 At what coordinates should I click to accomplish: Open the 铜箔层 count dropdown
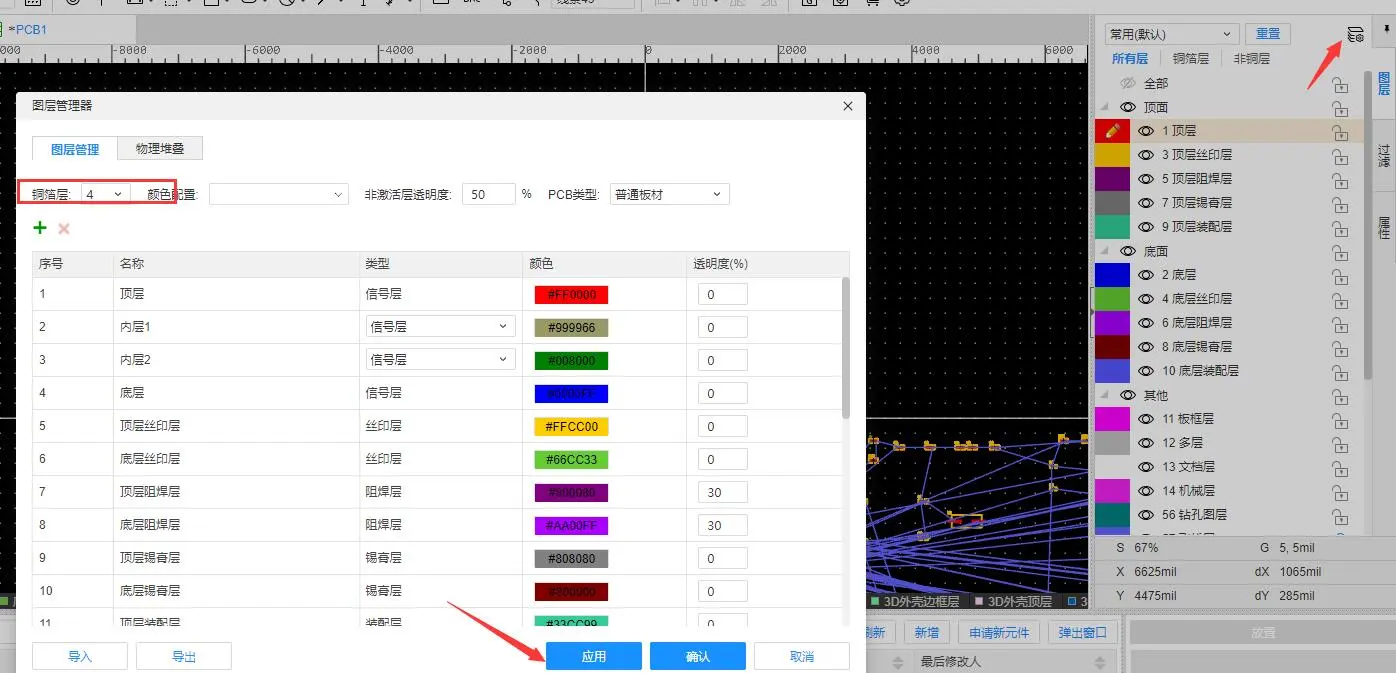tap(105, 194)
